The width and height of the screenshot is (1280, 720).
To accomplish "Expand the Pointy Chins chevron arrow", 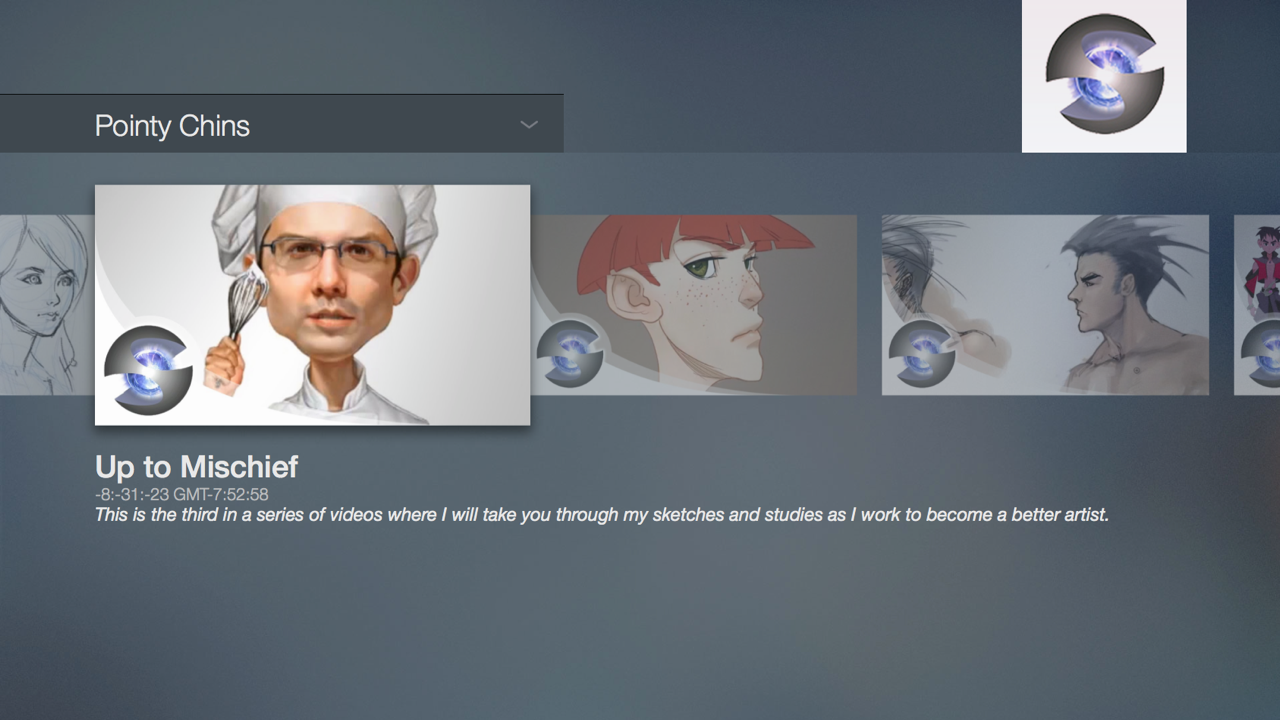I will point(529,125).
